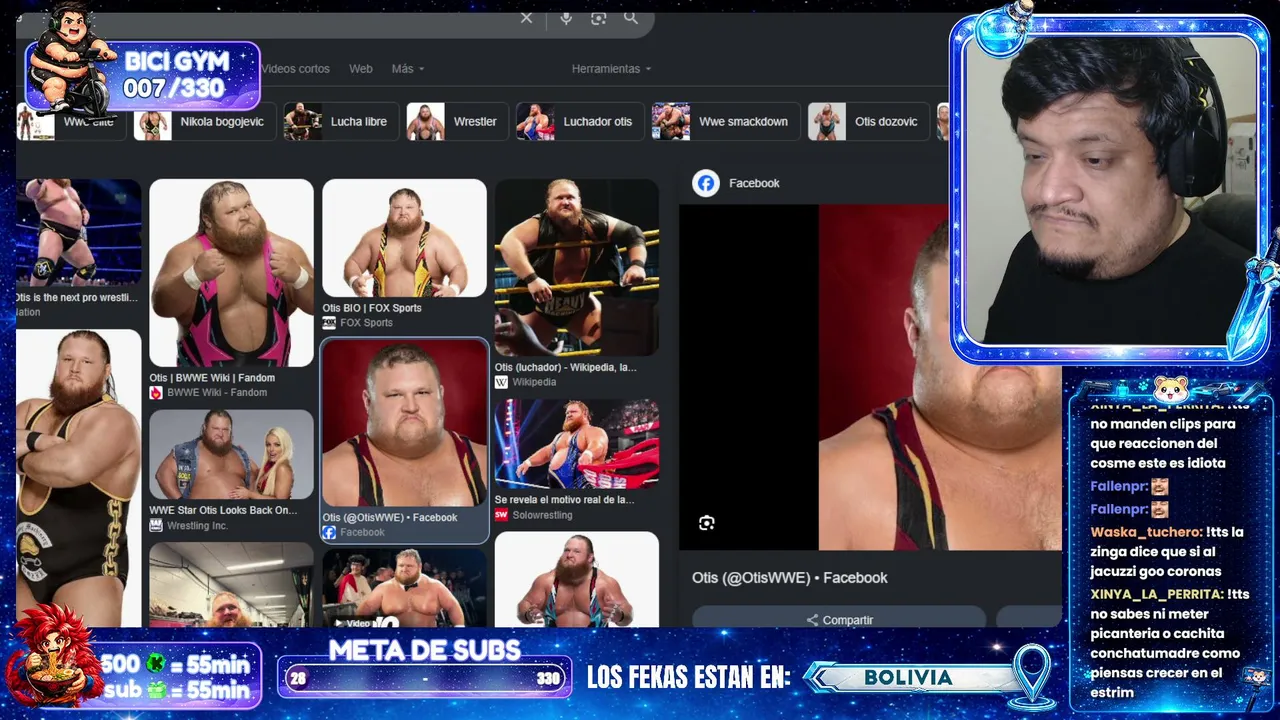The width and height of the screenshot is (1280, 720).
Task: Select the Wwe elite suggestion chip
Action: pos(70,122)
